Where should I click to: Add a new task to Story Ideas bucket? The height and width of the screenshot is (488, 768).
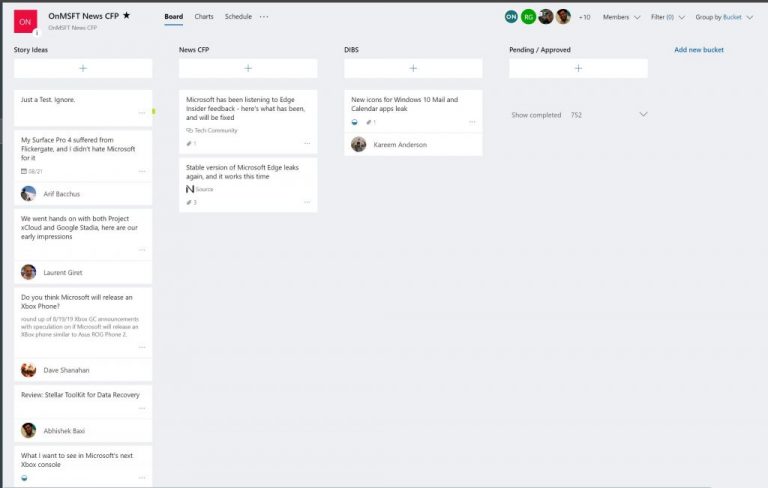[83, 68]
